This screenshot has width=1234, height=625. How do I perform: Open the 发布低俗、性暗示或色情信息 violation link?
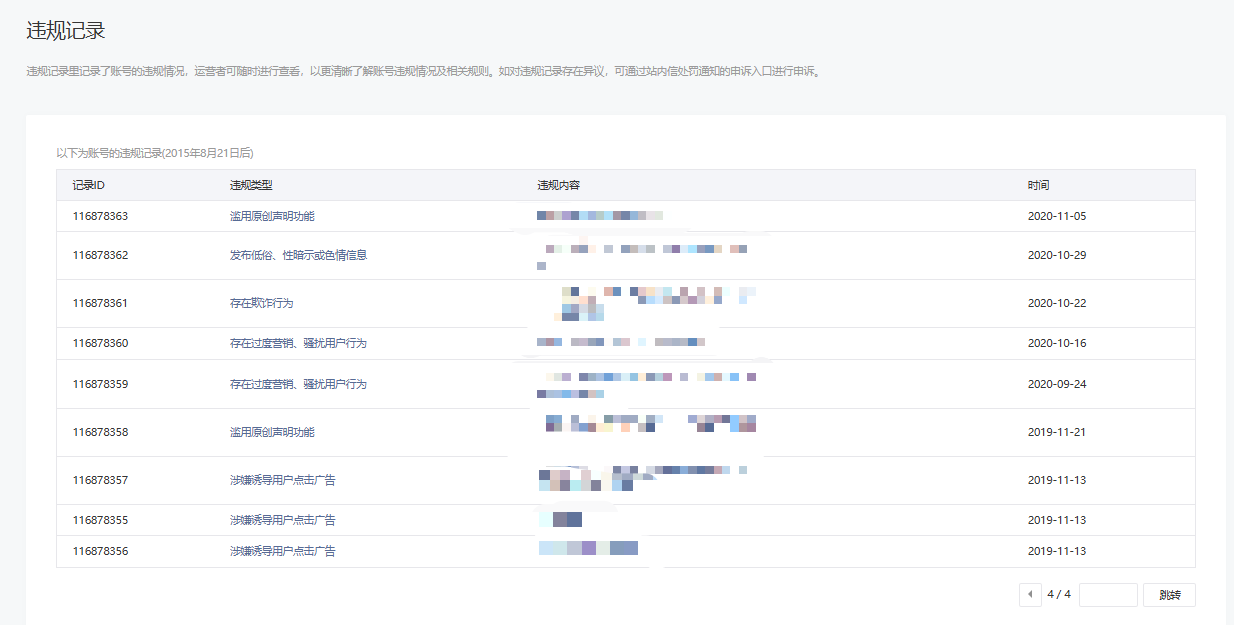pyautogui.click(x=298, y=255)
